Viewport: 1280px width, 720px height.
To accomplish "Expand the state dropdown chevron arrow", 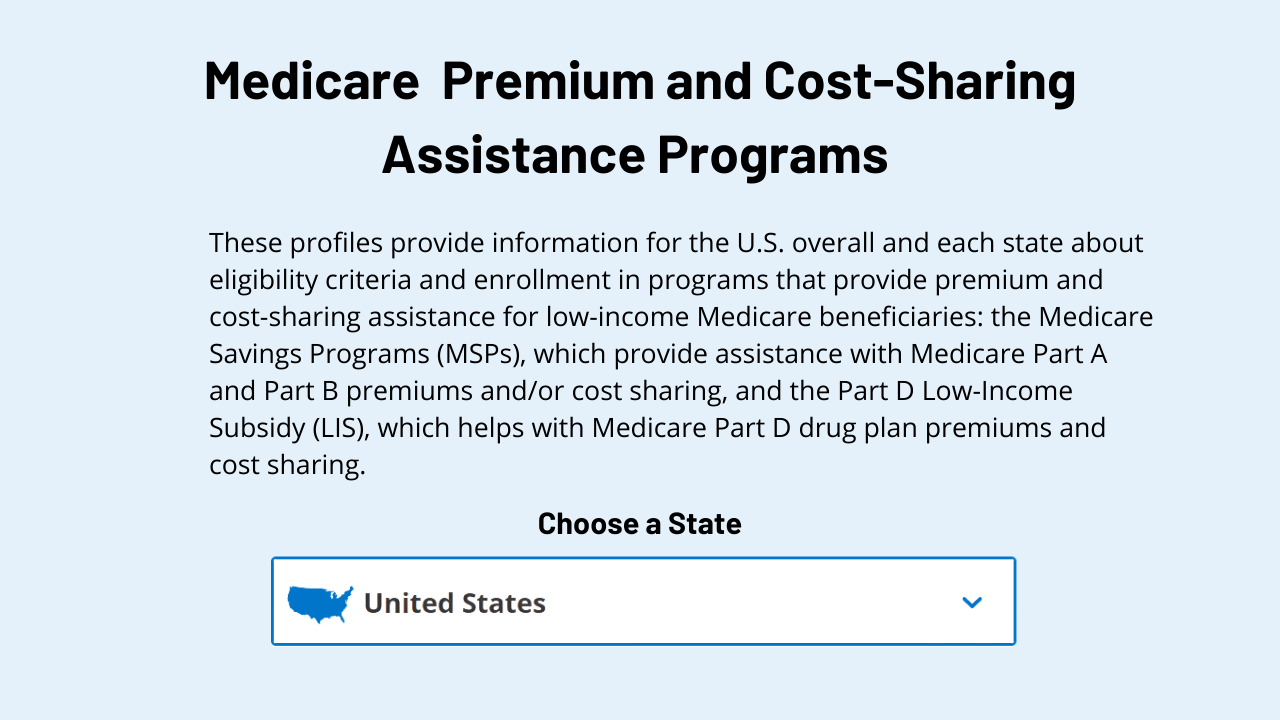I will point(972,602).
